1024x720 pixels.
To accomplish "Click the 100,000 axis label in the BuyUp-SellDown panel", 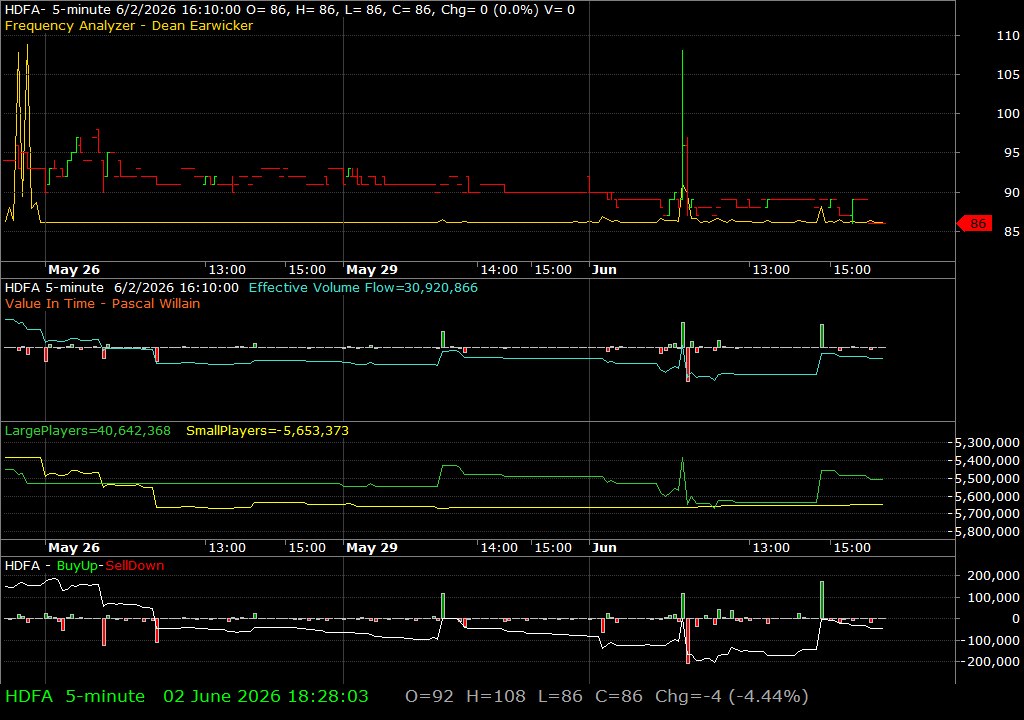I will (x=993, y=597).
